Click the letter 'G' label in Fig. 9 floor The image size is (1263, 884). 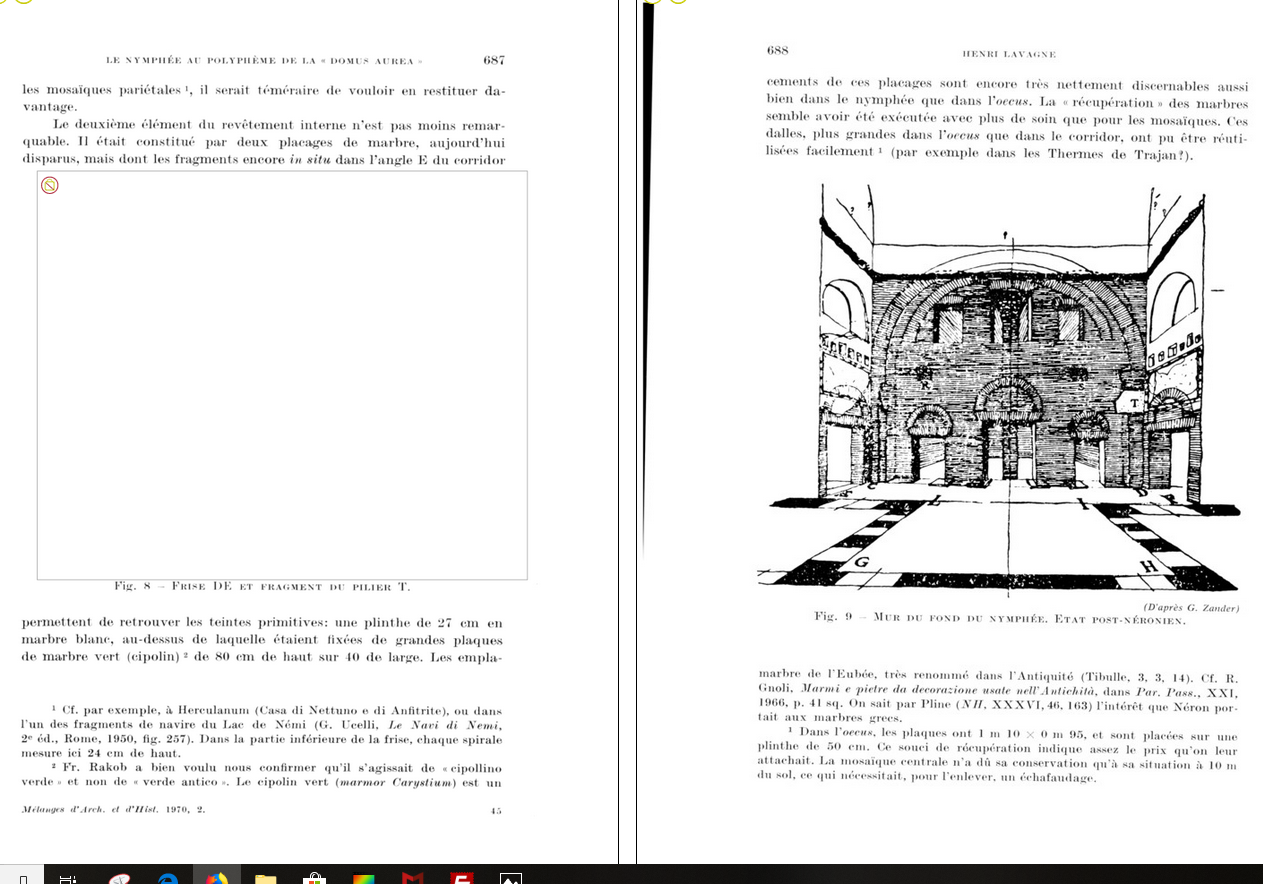coord(861,561)
